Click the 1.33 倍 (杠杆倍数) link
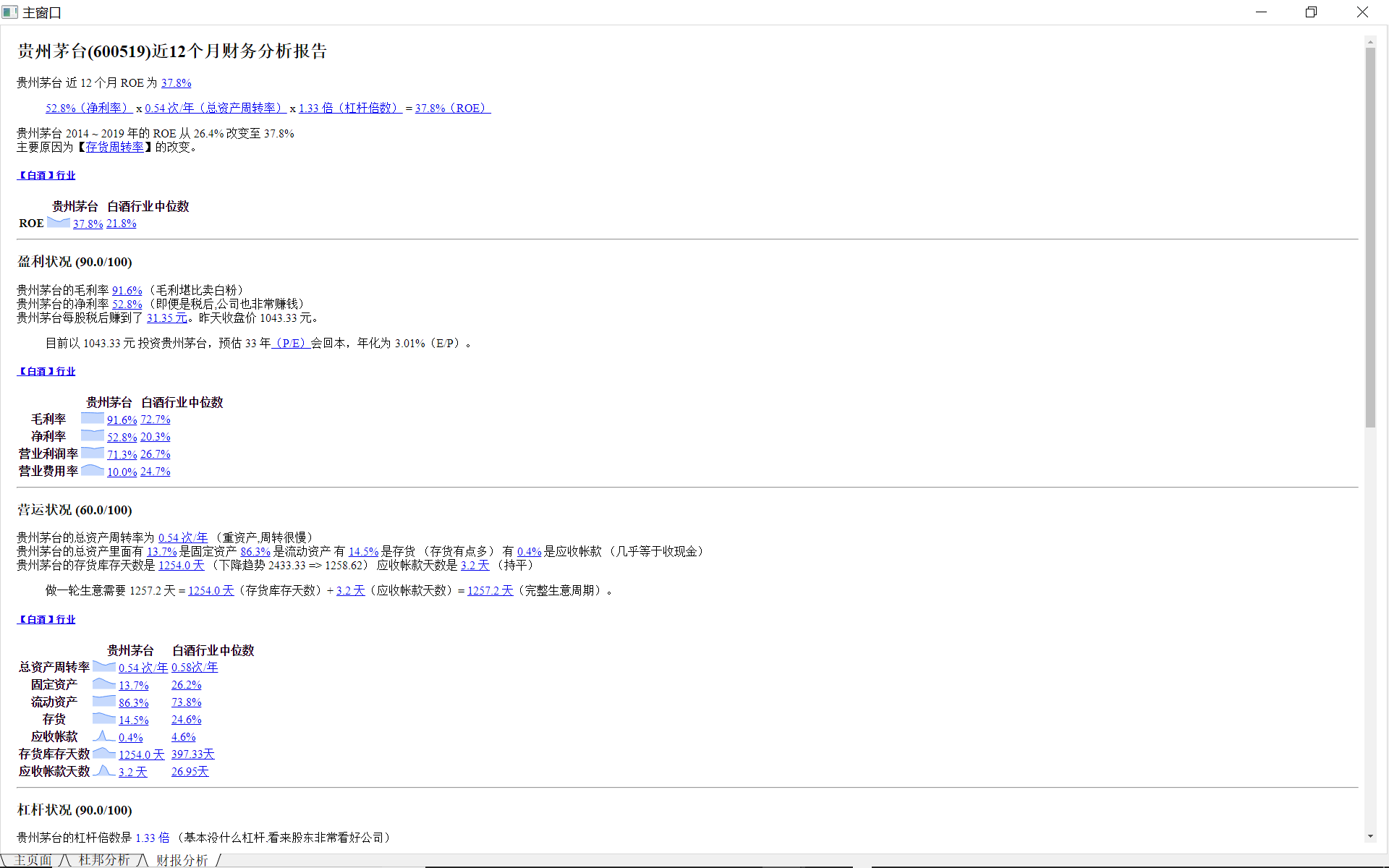1389x868 pixels. pyautogui.click(x=349, y=109)
